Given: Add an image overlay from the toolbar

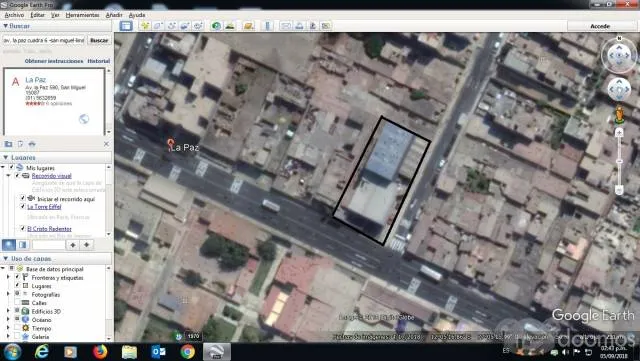Looking at the screenshot, I should (184, 26).
